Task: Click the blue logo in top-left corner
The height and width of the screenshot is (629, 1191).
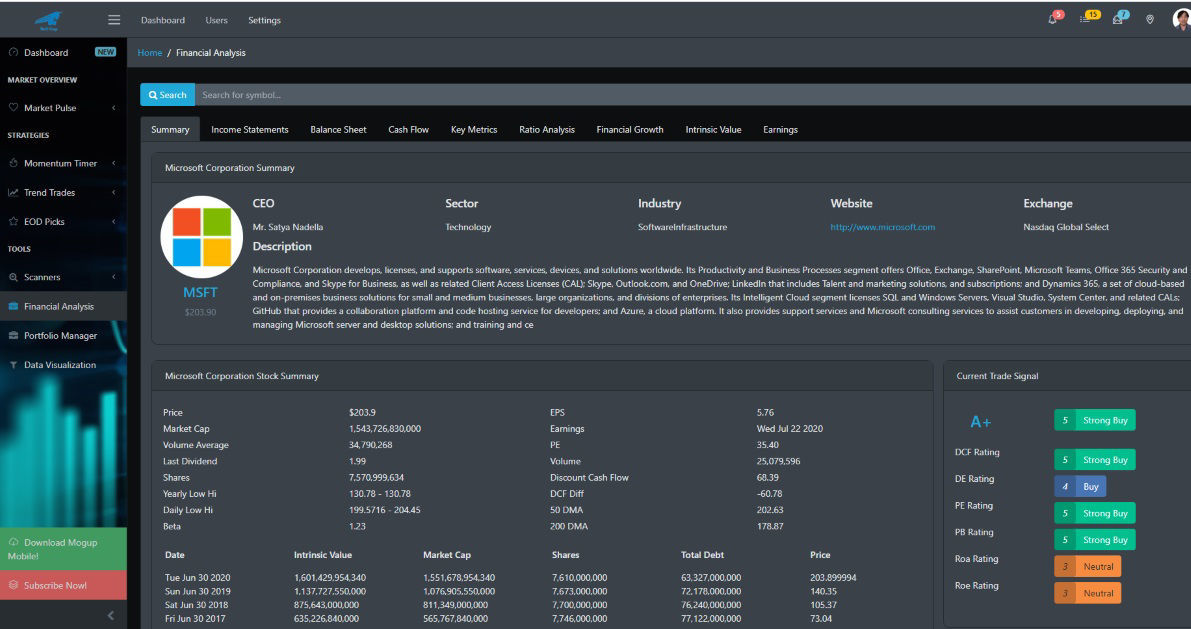Action: click(x=48, y=21)
